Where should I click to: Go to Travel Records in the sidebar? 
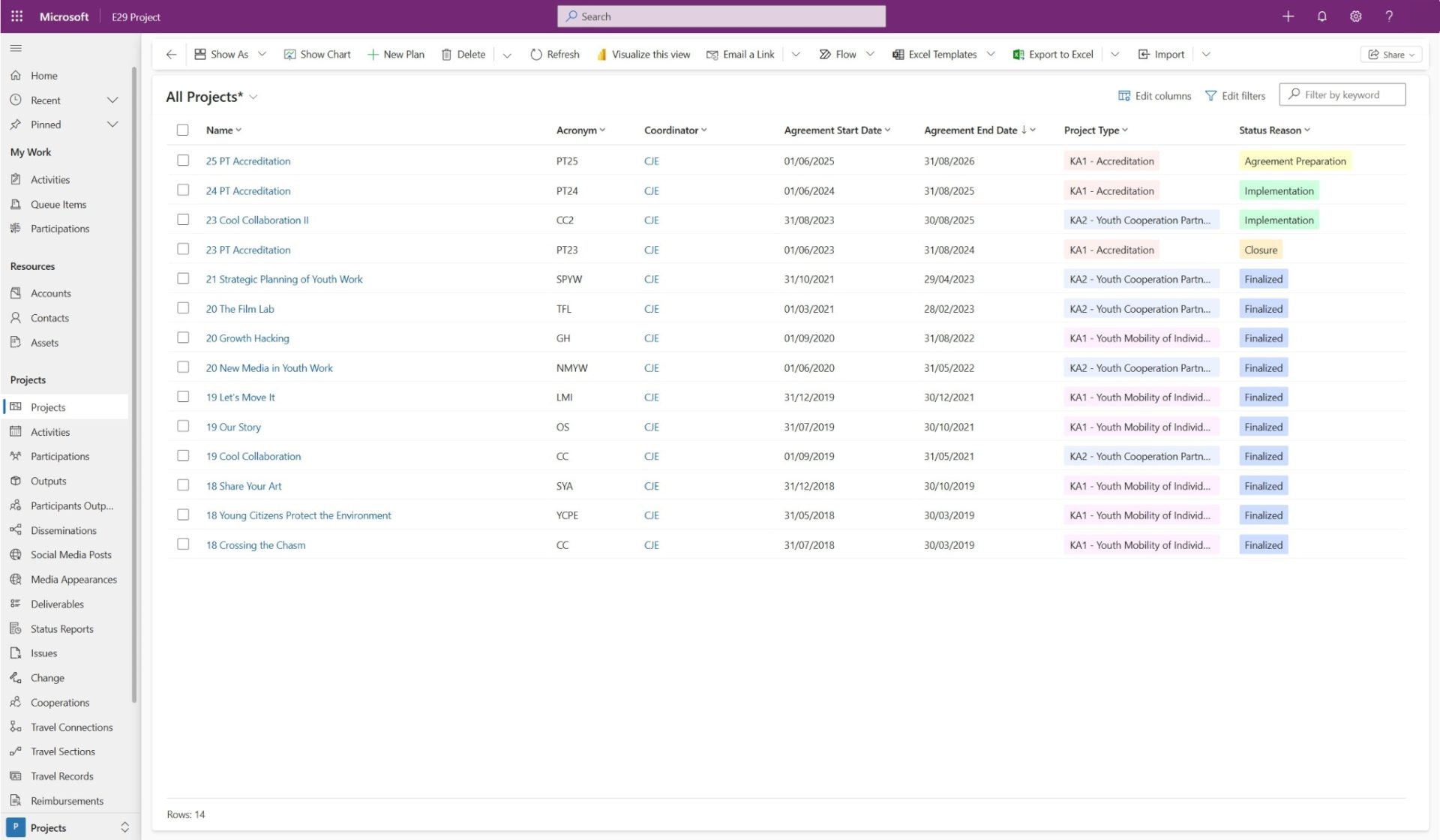61,775
